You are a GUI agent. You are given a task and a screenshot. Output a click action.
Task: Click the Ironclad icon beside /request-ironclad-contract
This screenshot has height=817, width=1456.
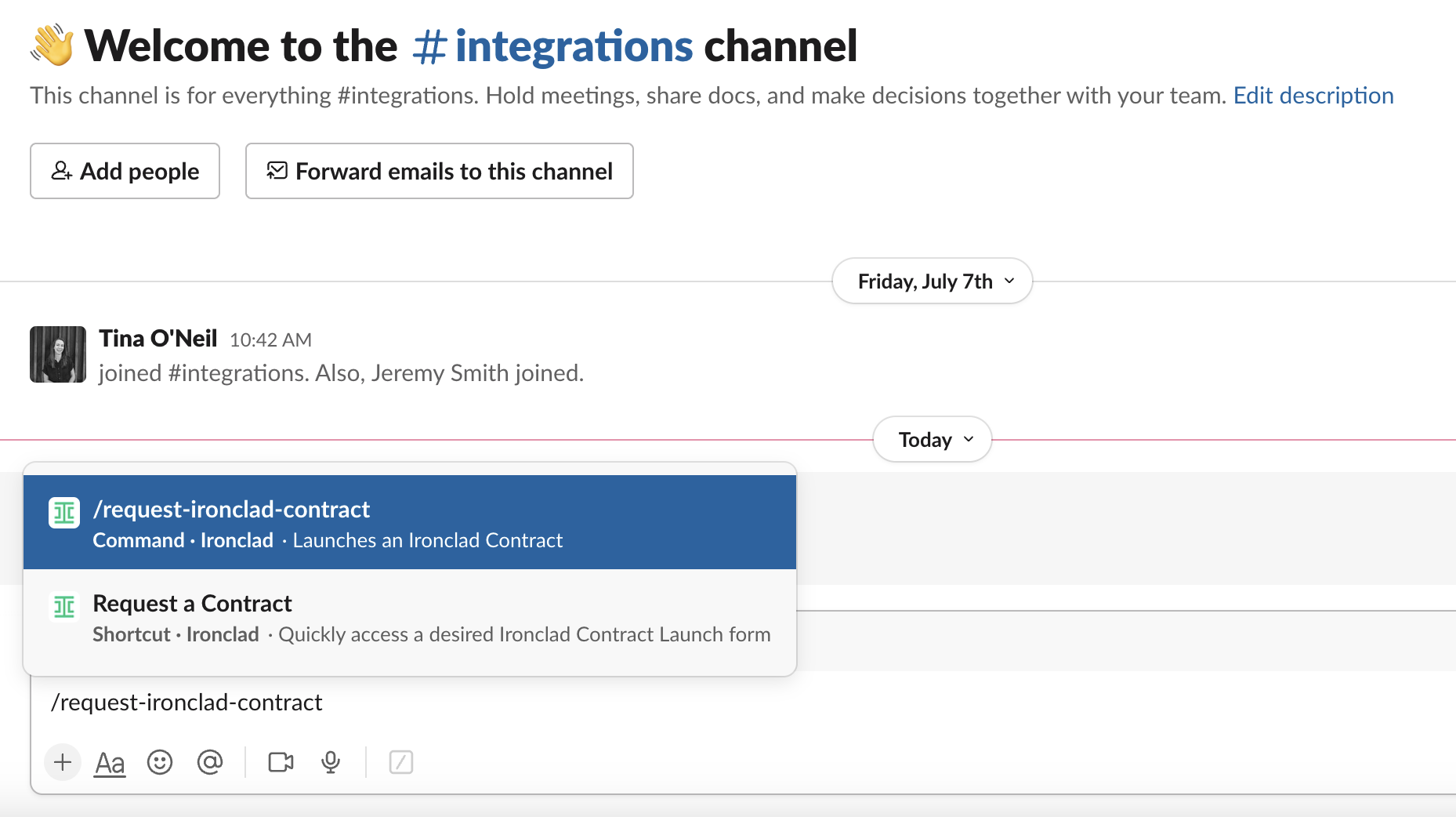point(64,514)
